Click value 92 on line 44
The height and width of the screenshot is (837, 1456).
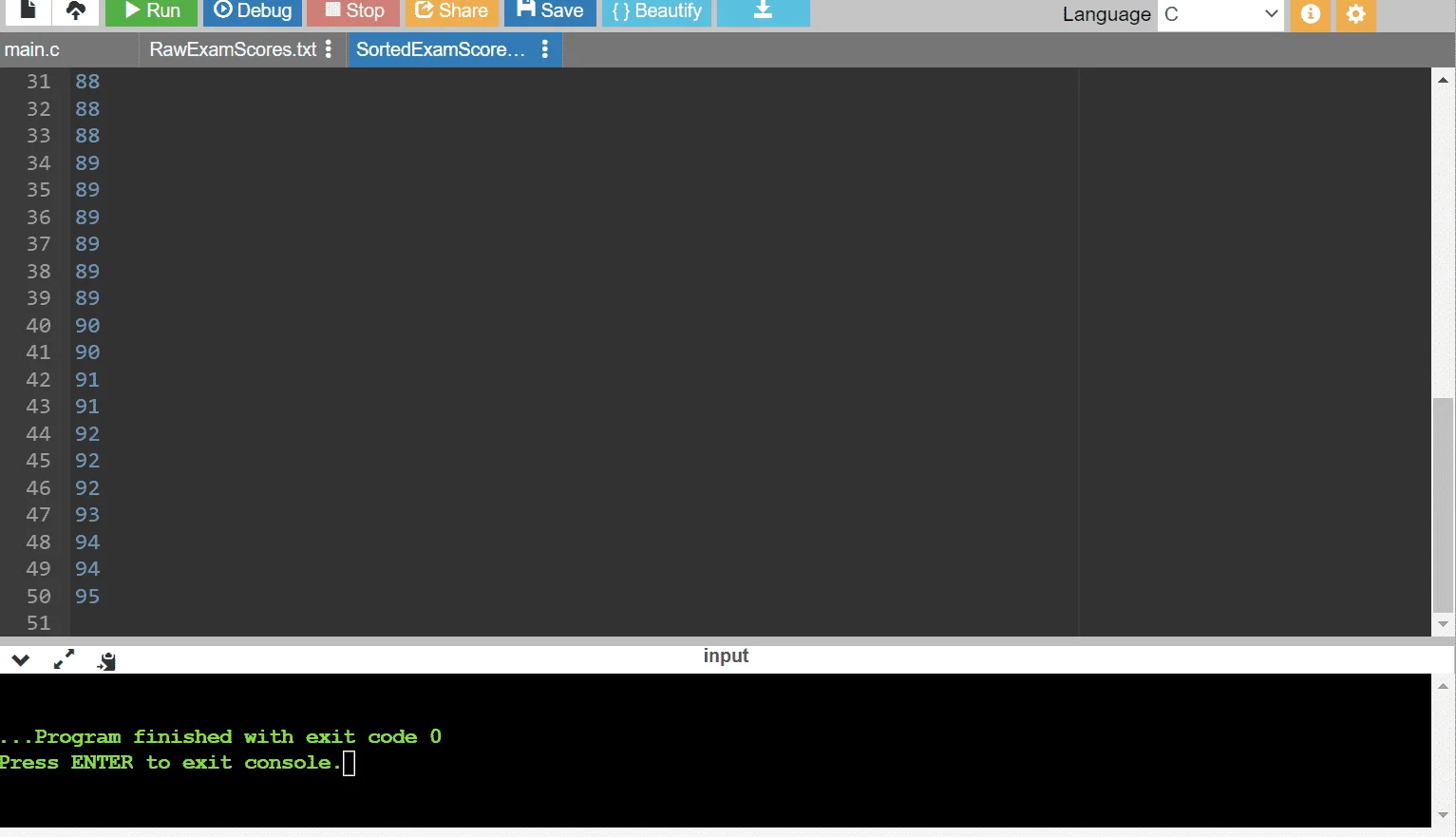87,434
